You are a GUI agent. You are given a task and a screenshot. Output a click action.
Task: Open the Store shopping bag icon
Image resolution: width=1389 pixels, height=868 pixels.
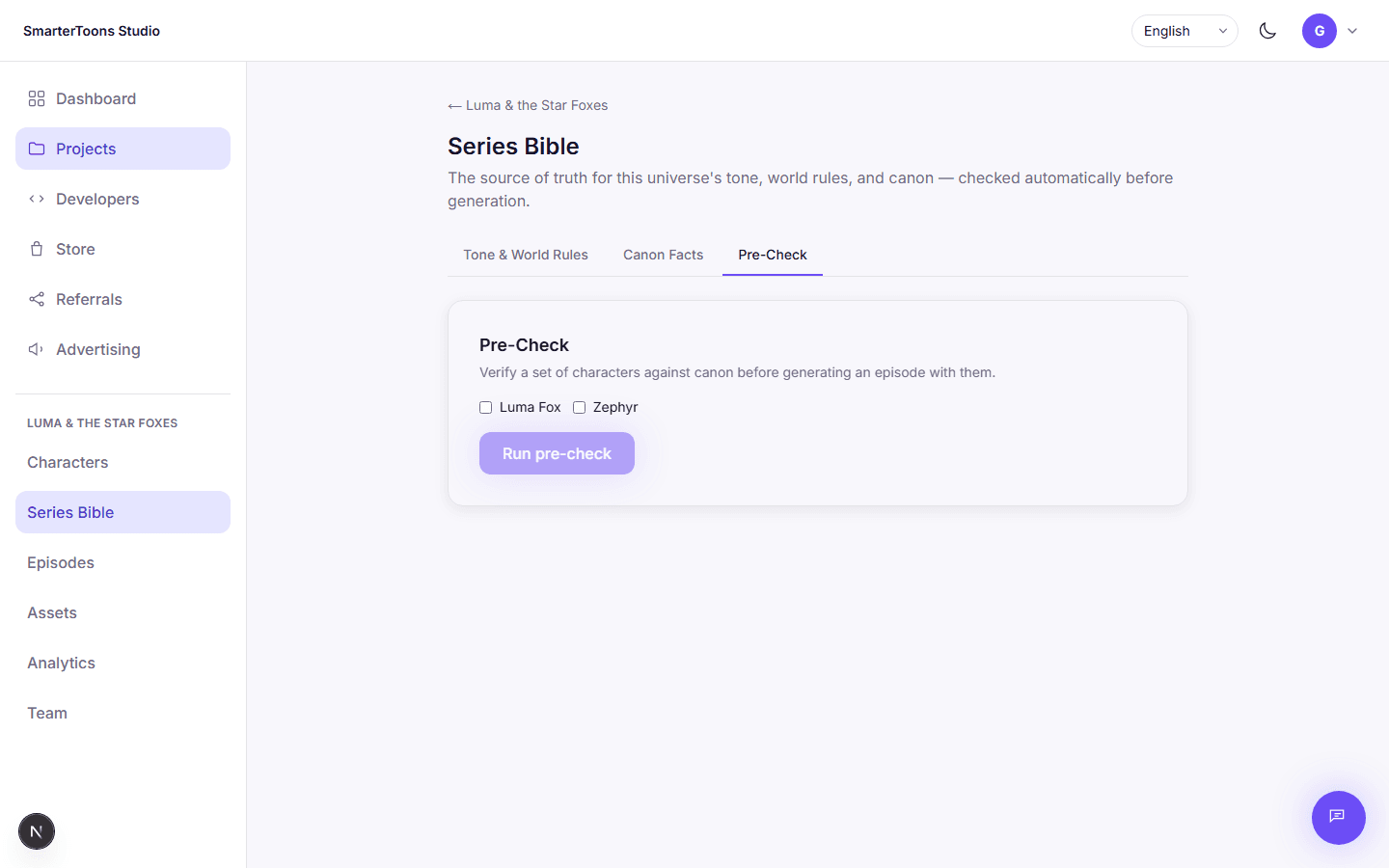point(37,249)
